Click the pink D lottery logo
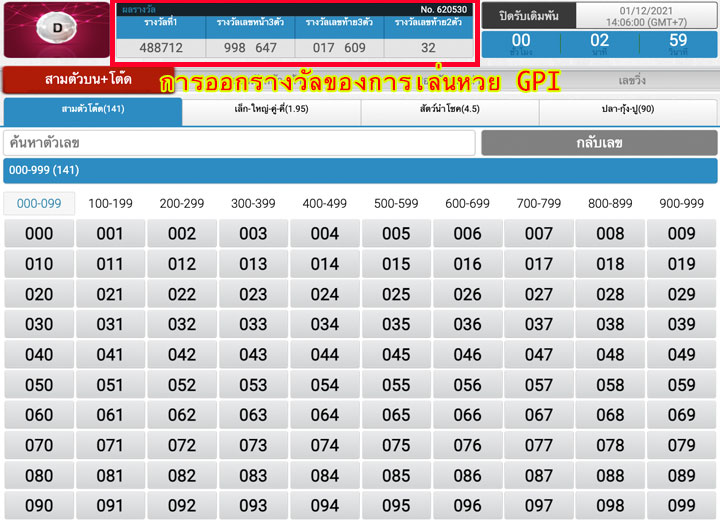Viewport: 720px width, 523px height. (x=56, y=29)
